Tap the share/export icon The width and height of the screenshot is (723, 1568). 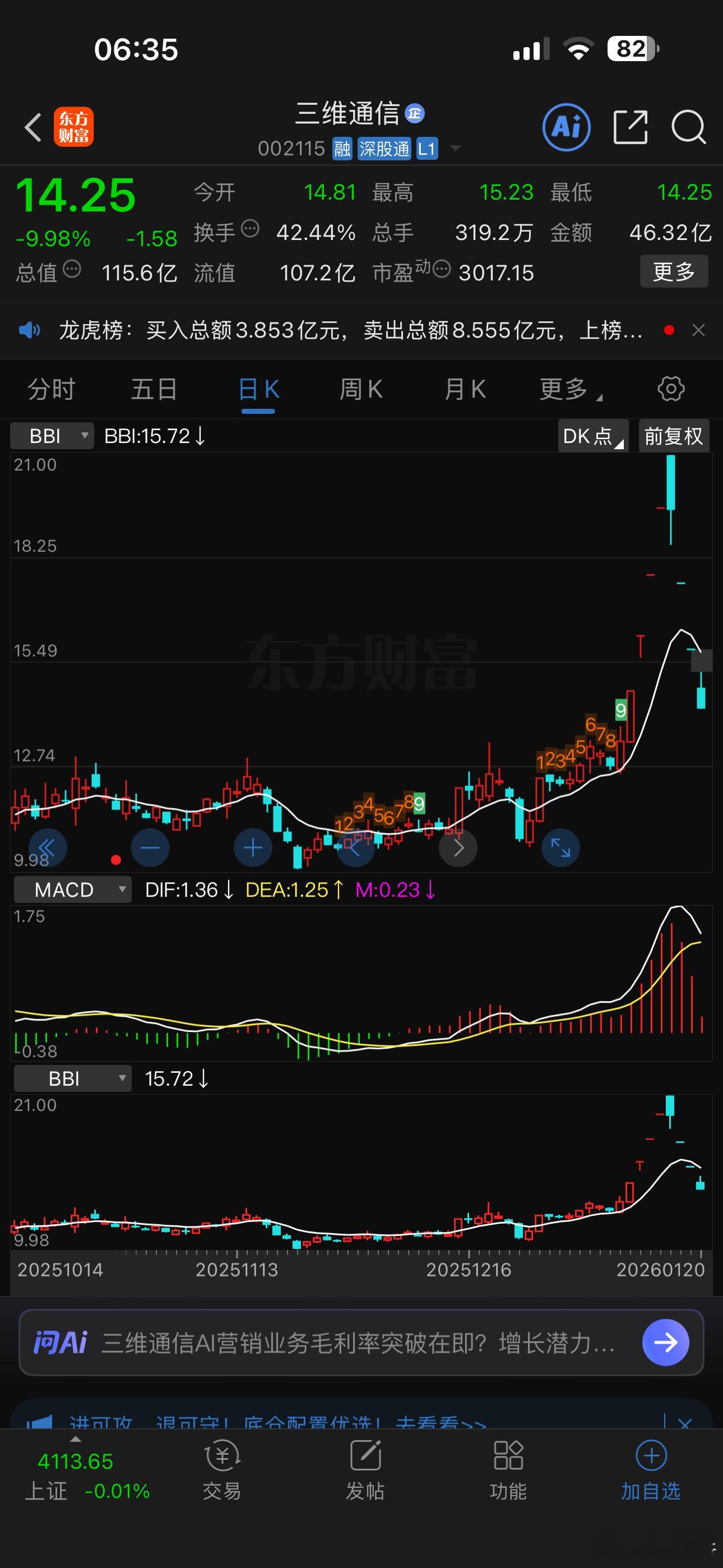click(x=631, y=127)
